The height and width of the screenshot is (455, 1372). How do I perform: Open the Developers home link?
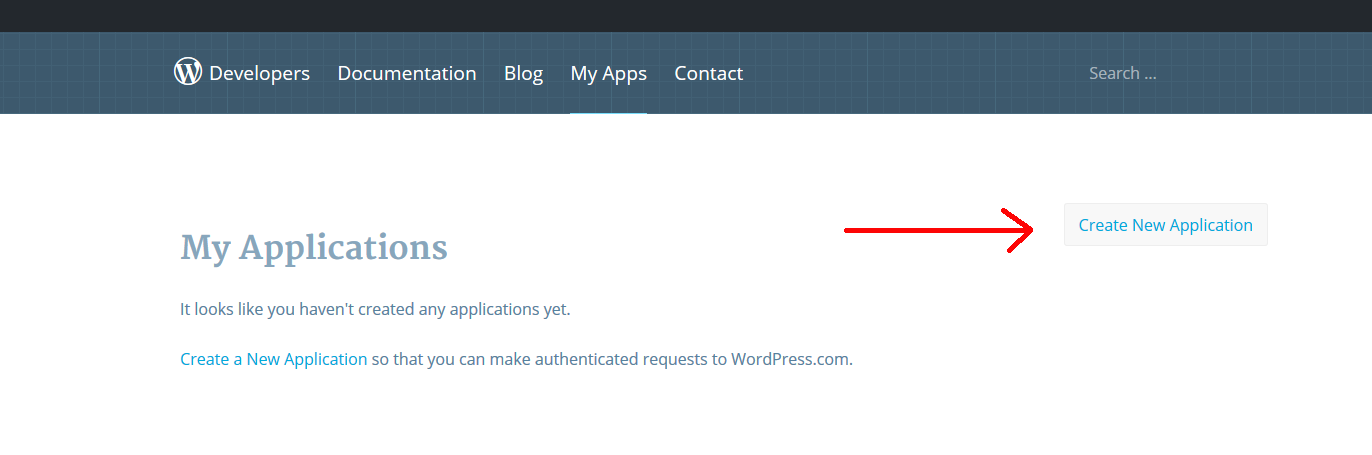coord(259,73)
